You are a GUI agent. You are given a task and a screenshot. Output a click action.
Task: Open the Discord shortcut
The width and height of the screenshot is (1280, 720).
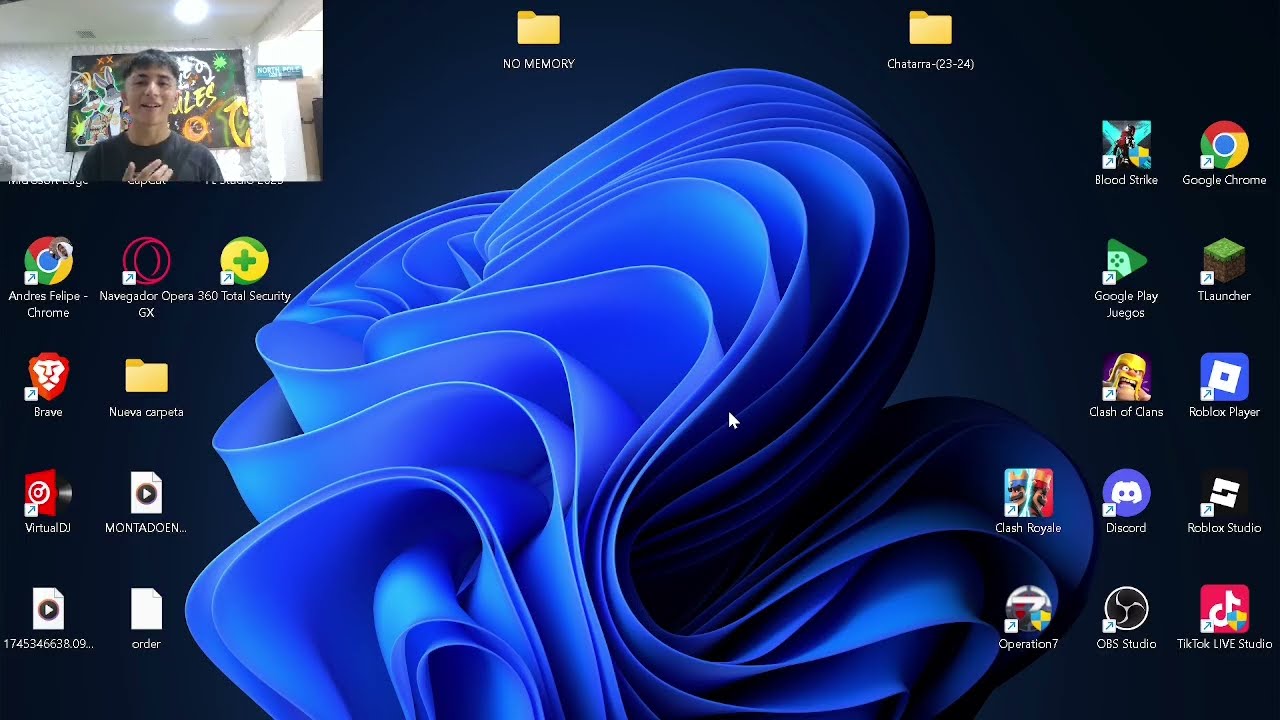1126,493
